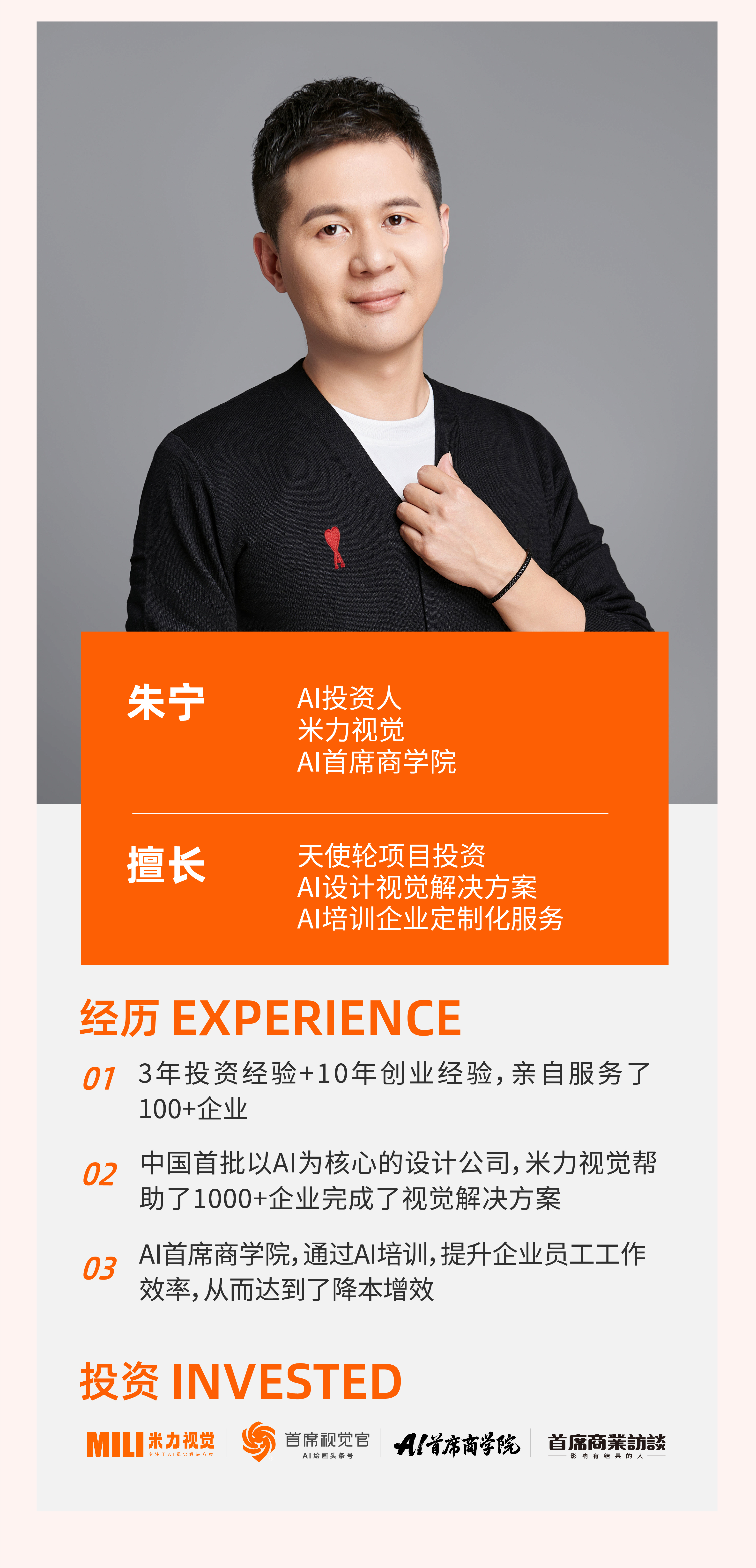Click the AI首席商学院 calligraphy logo
The width and height of the screenshot is (756, 1568).
pyautogui.click(x=457, y=1444)
